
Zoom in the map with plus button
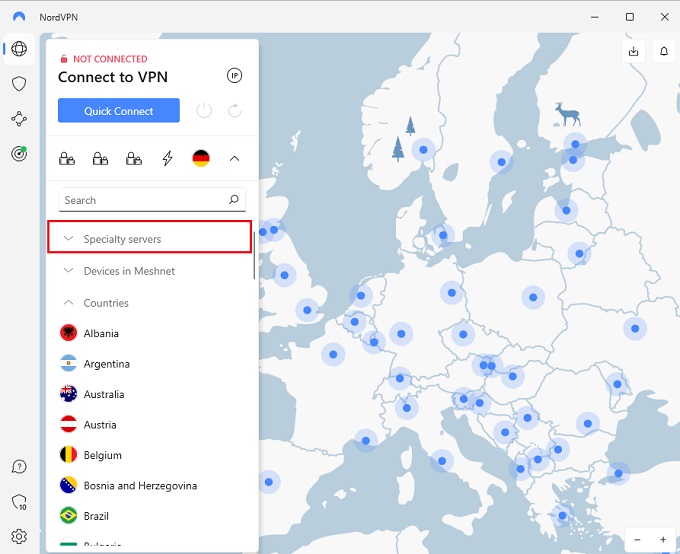click(663, 540)
